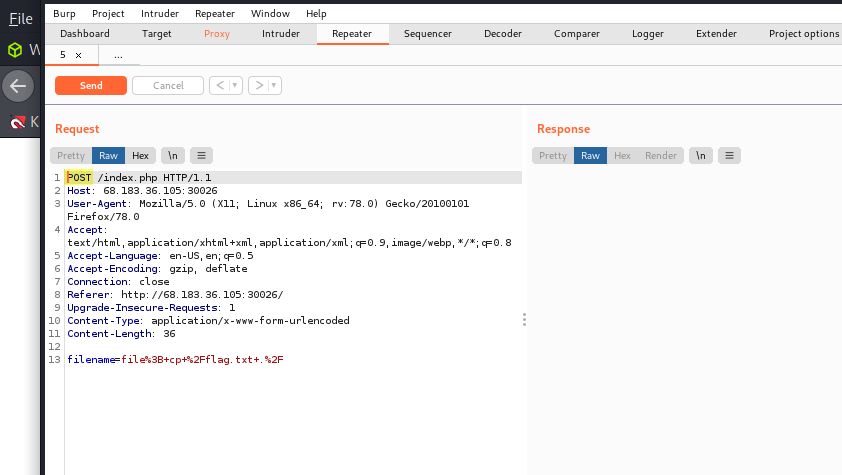
Task: Toggle request non-printable characters \n button
Action: (172, 156)
